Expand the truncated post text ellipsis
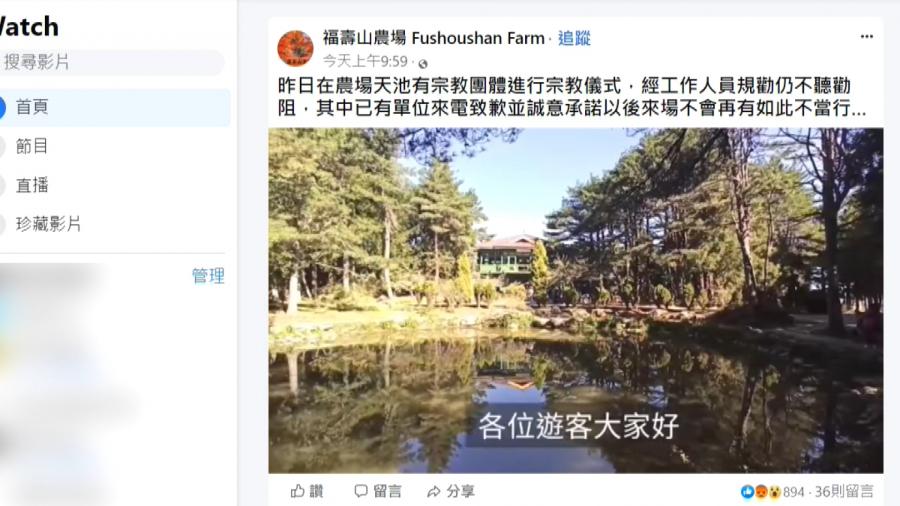This screenshot has height=506, width=900. pos(859,108)
